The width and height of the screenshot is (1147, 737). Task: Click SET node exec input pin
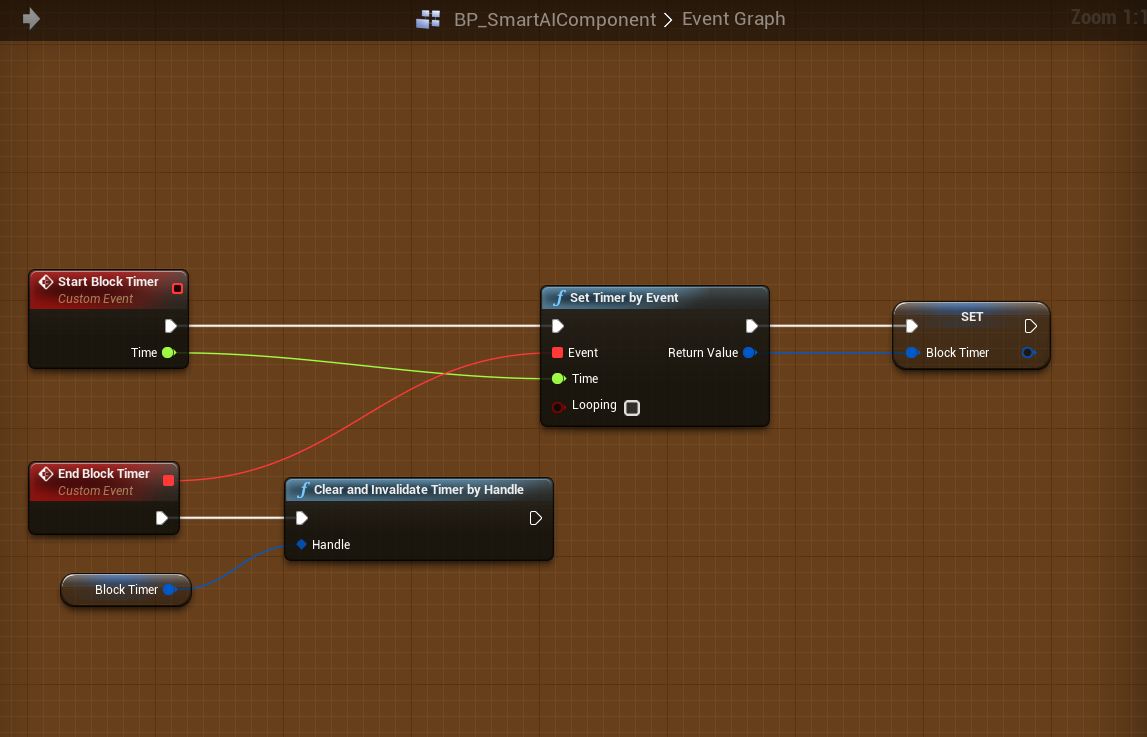click(x=911, y=326)
